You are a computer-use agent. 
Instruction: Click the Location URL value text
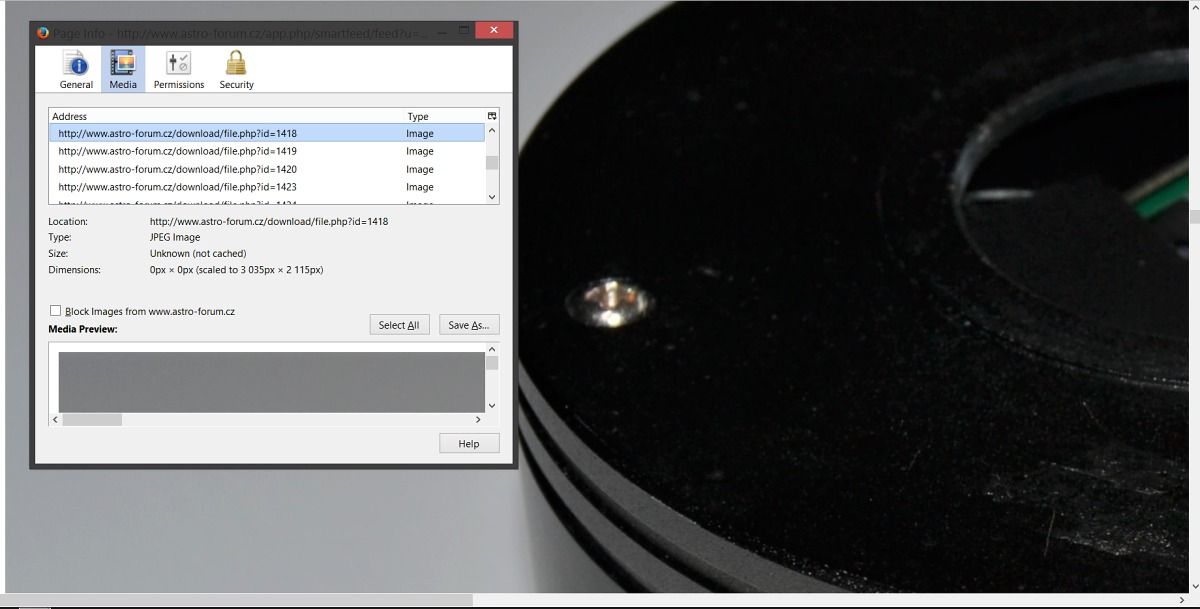pyautogui.click(x=269, y=221)
